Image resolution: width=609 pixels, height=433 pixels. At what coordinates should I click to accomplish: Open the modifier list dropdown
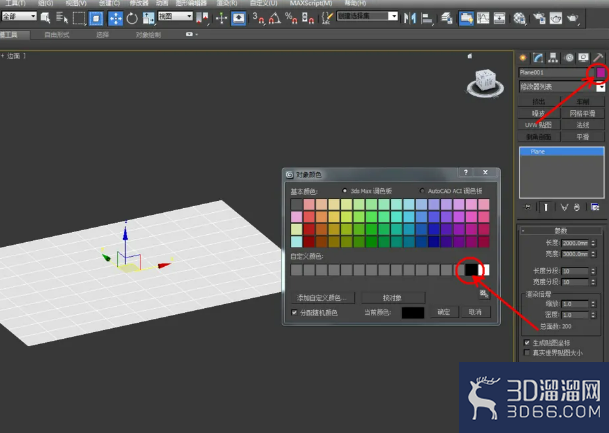click(562, 87)
